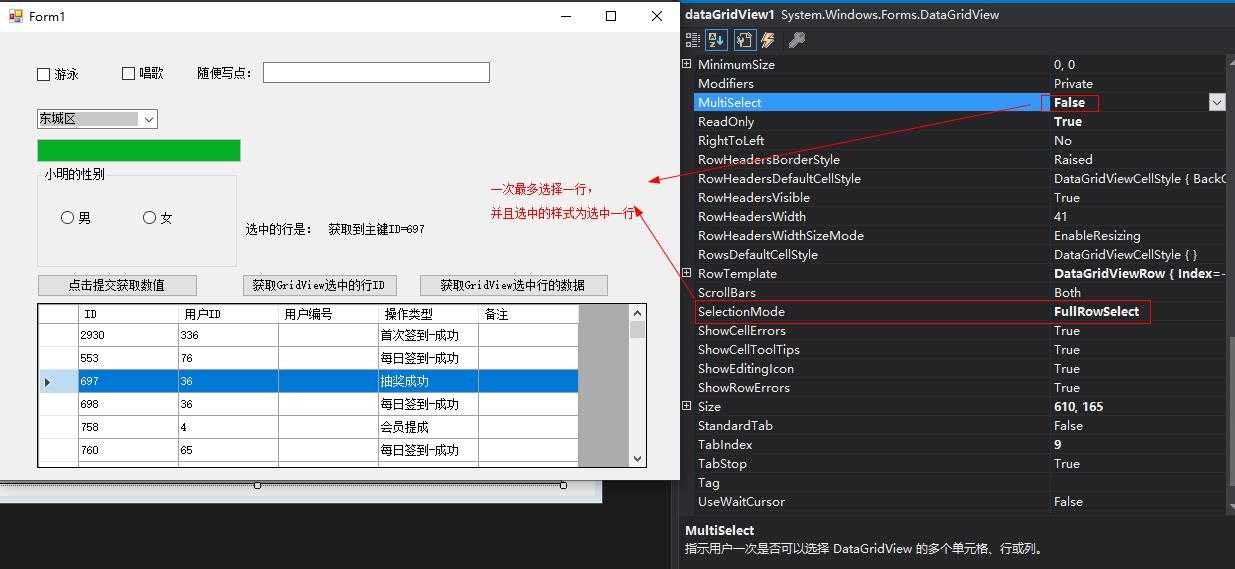Open Property Pages wrench icon
Image resolution: width=1235 pixels, height=569 pixels.
(797, 40)
